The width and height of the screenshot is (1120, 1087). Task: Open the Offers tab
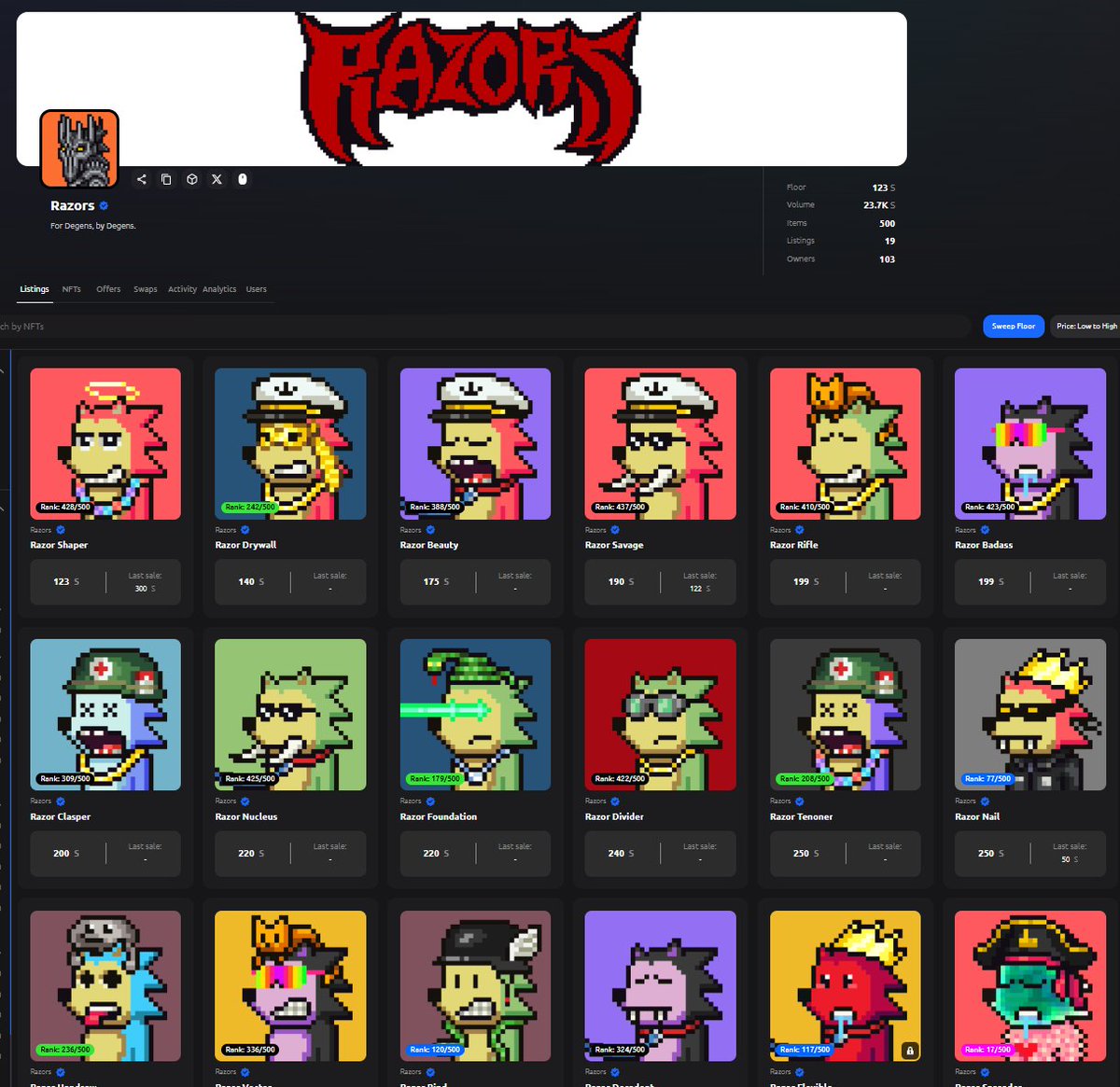click(108, 289)
